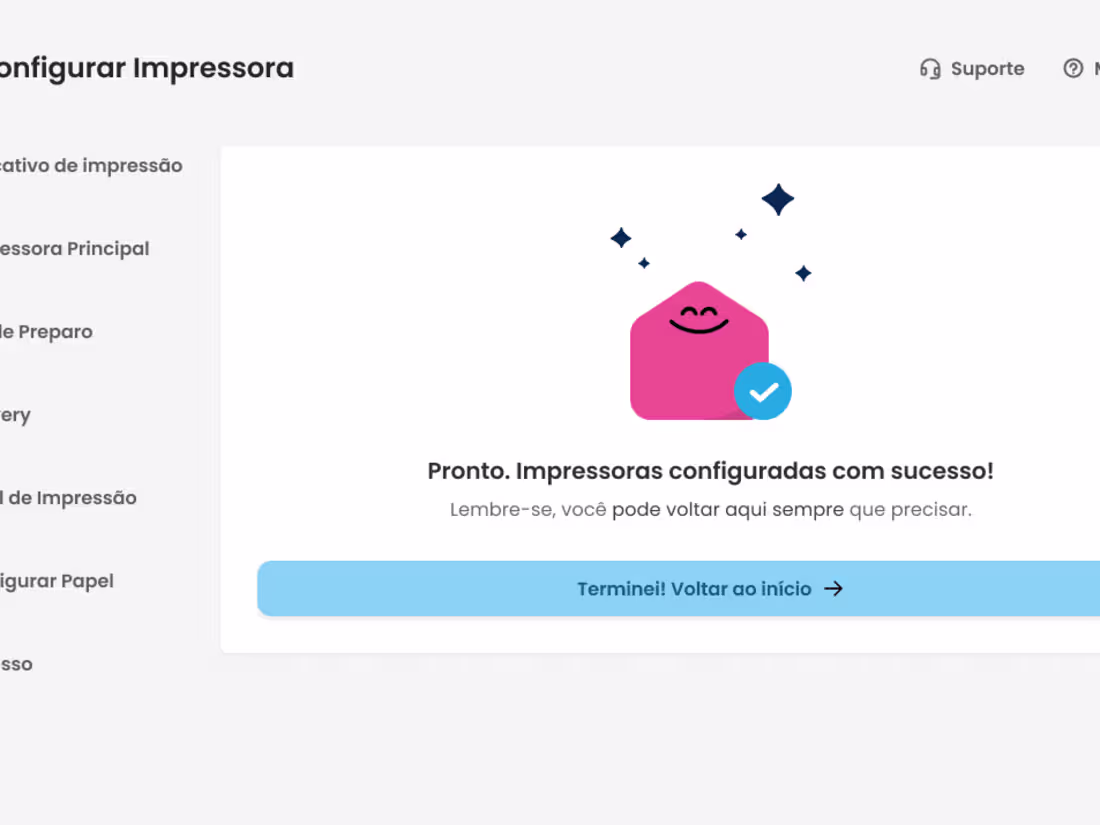
Task: Select the 'ativo de impressão' sidebar step
Action: [x=91, y=166]
